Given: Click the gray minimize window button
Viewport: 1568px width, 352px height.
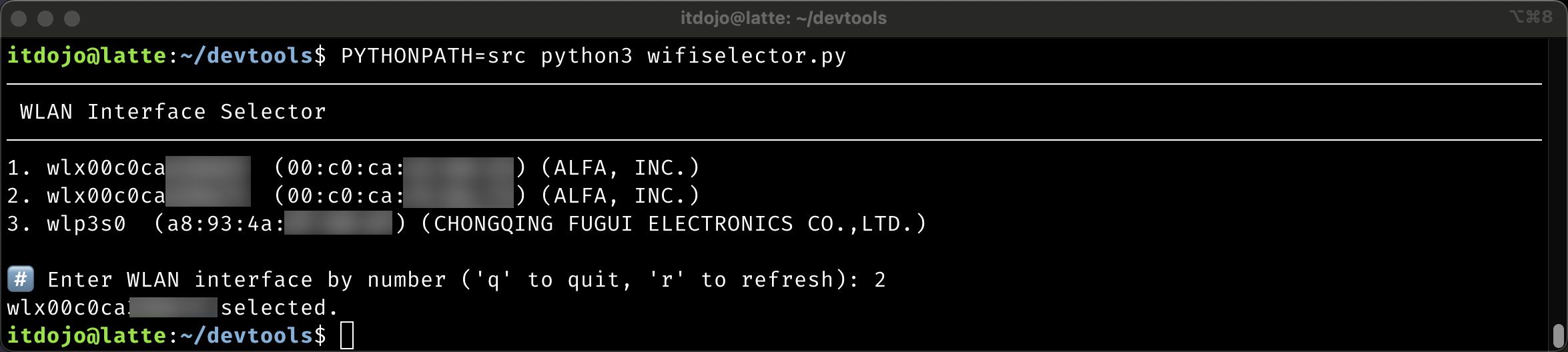Looking at the screenshot, I should pos(45,19).
